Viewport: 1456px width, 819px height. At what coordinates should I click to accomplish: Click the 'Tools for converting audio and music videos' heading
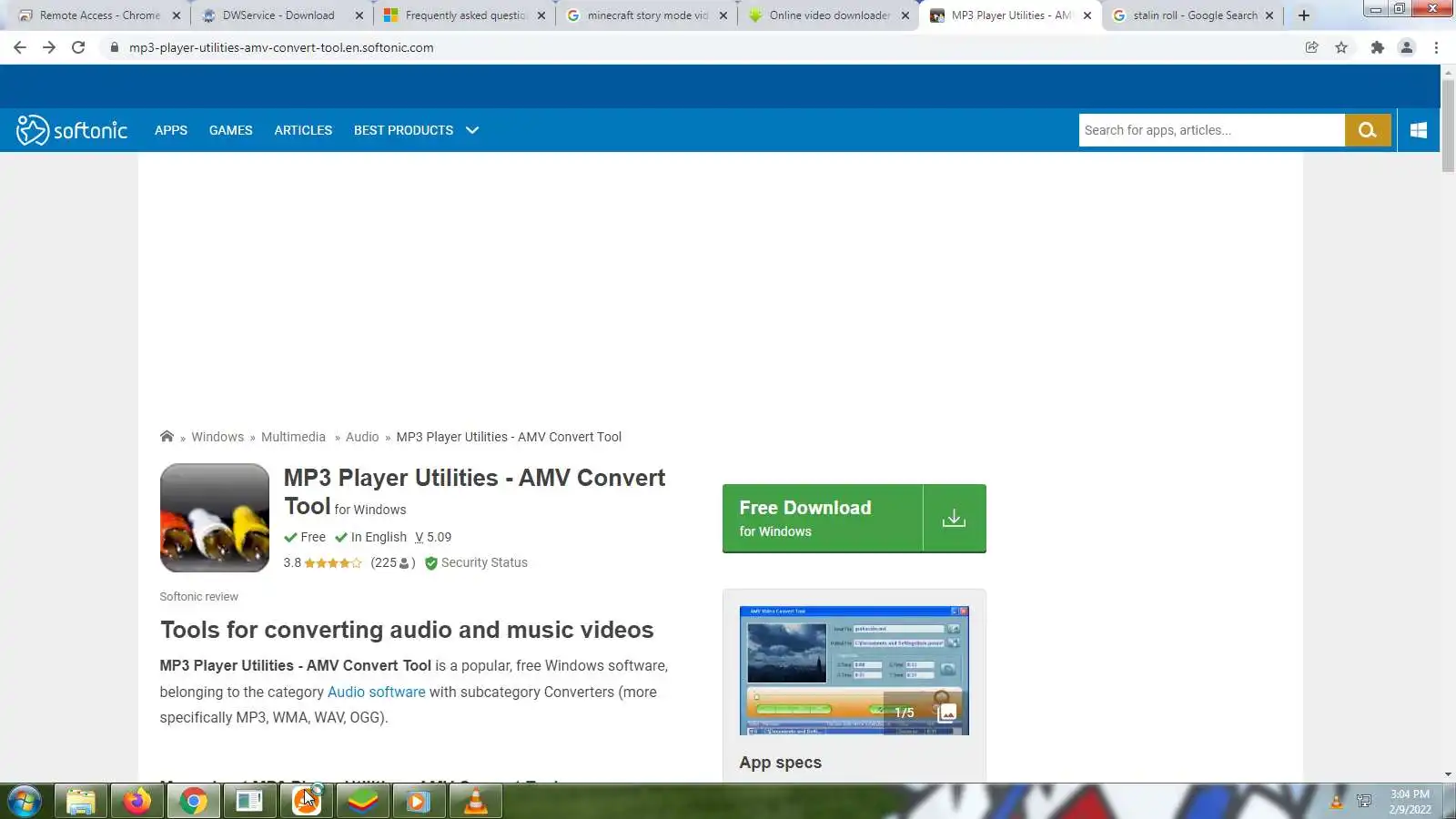[x=407, y=630]
